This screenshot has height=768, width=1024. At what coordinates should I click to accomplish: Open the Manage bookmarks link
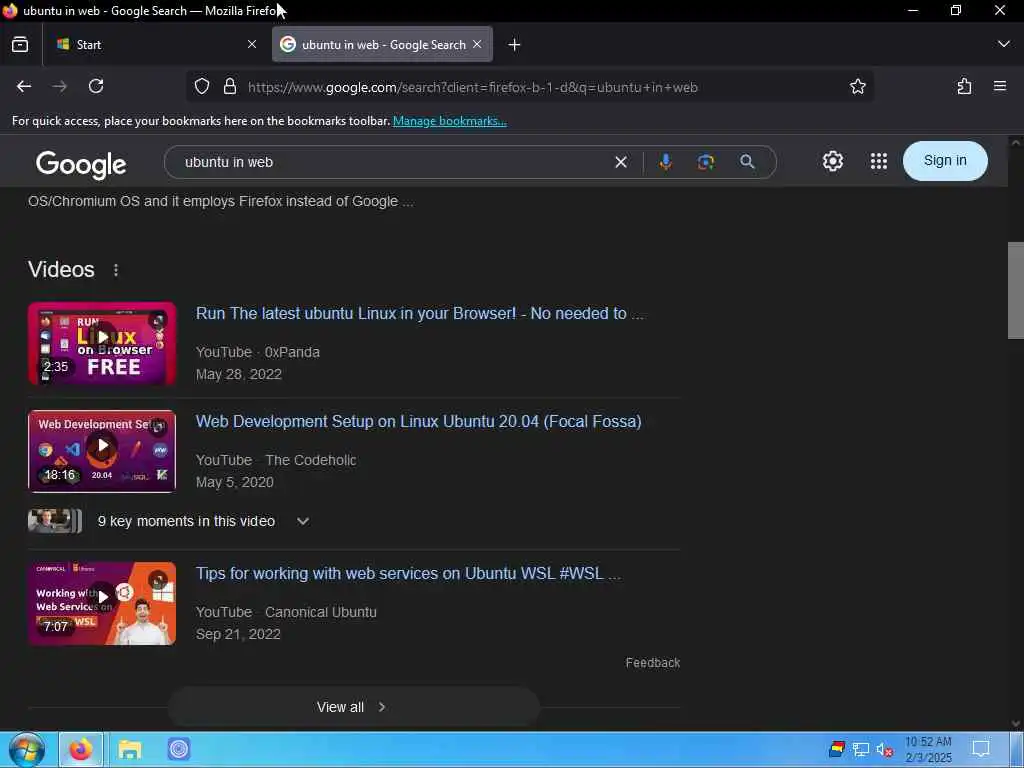click(x=450, y=121)
